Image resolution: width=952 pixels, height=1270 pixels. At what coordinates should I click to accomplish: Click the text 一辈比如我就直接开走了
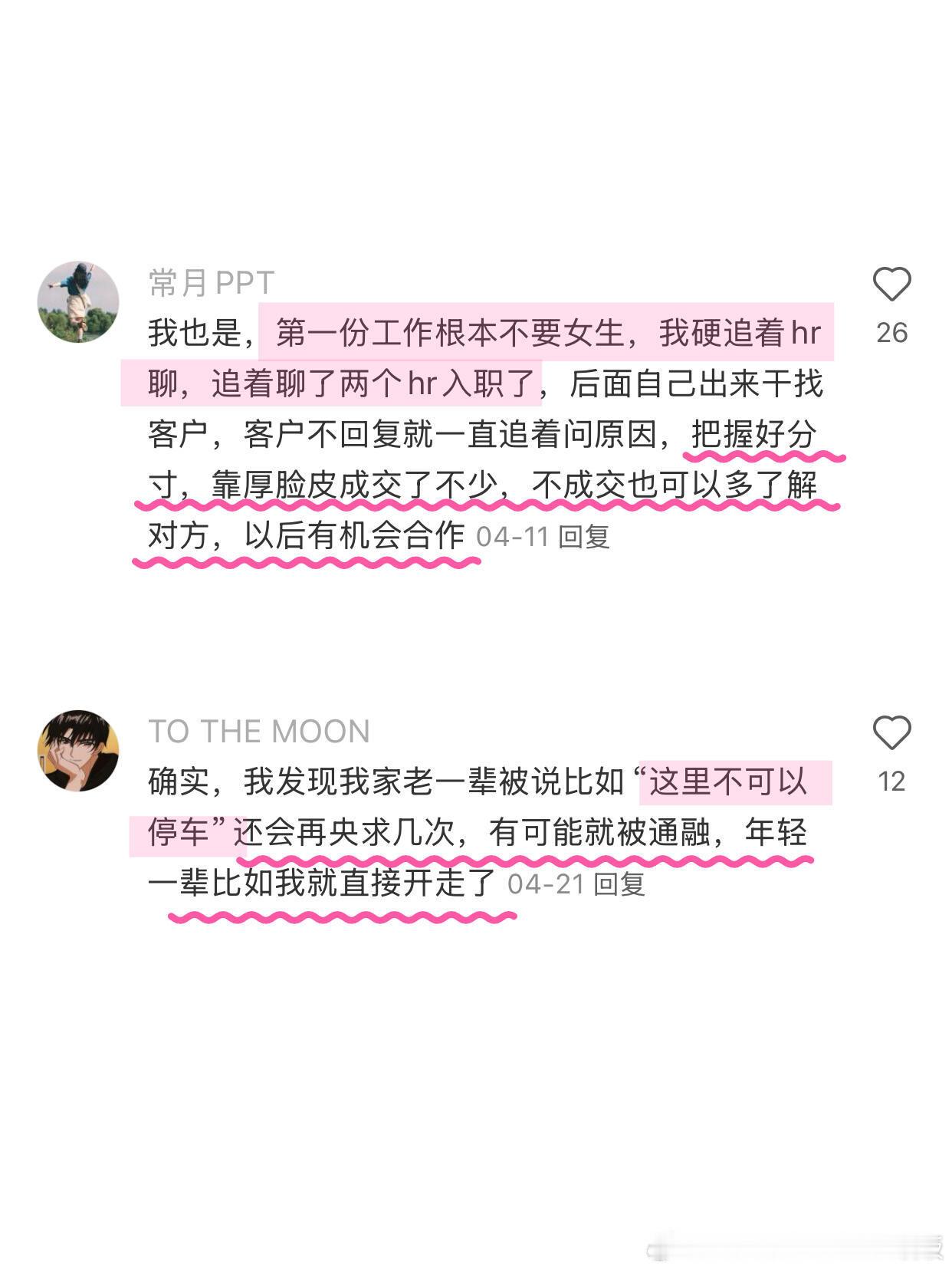pos(323,883)
